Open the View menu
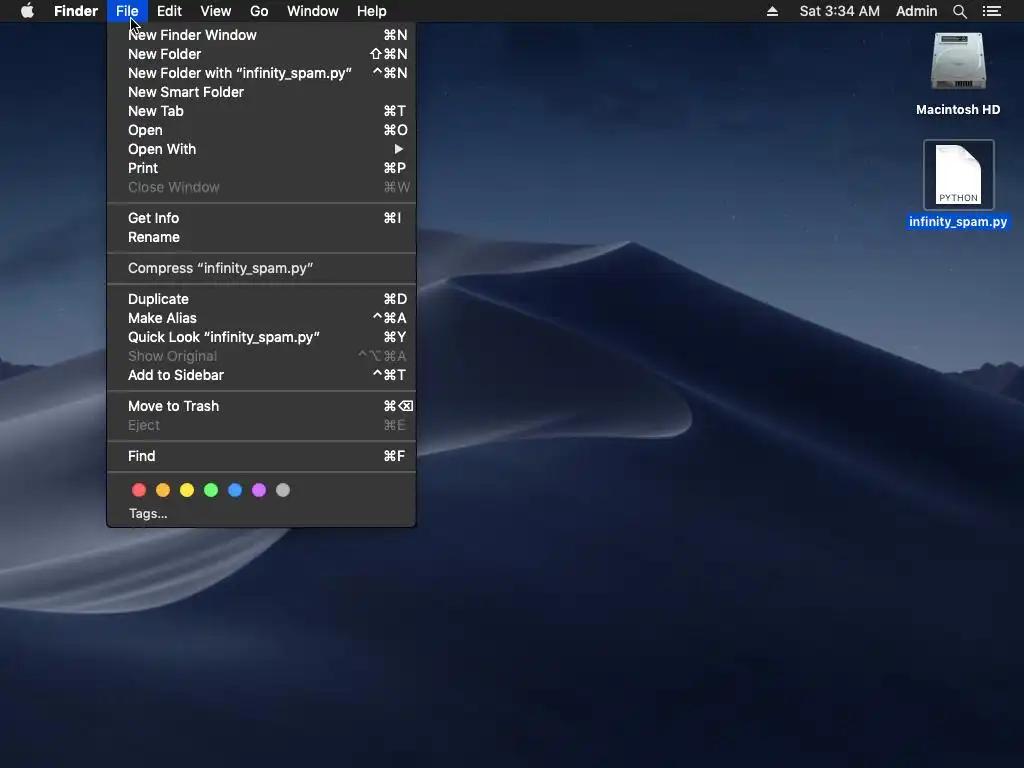This screenshot has width=1024, height=768. click(x=216, y=11)
